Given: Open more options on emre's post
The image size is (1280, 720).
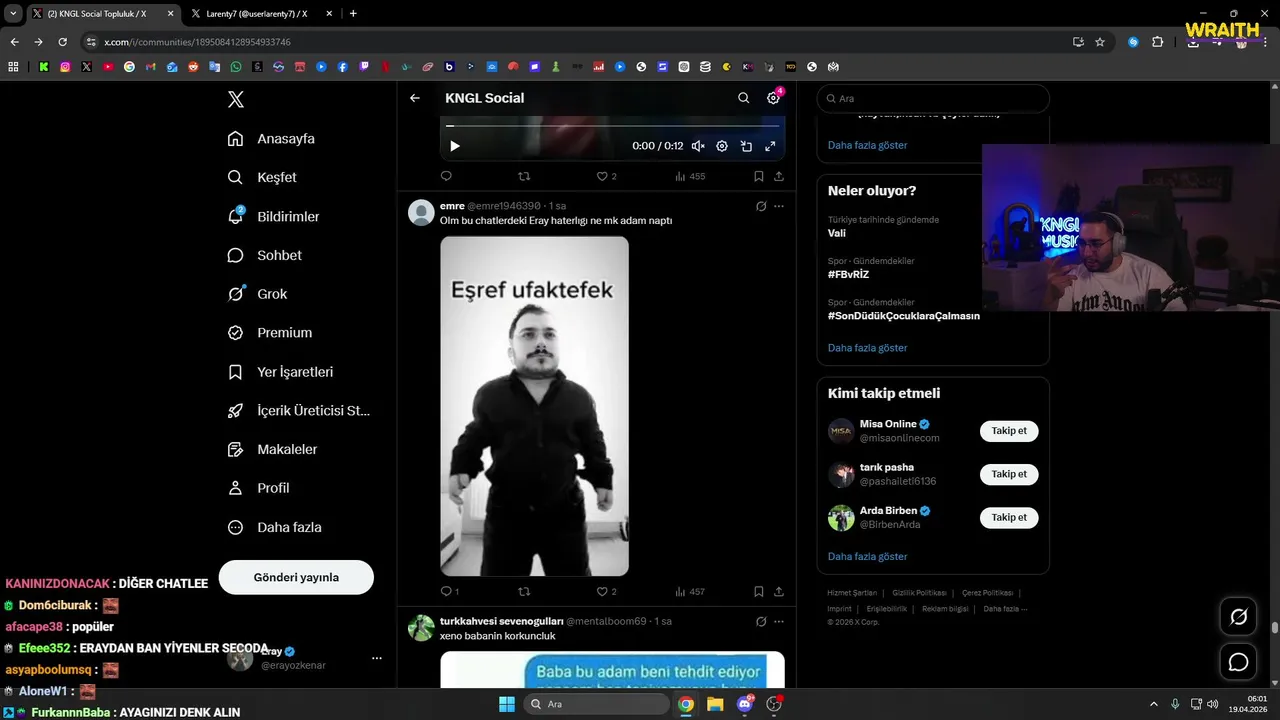Looking at the screenshot, I should [779, 206].
